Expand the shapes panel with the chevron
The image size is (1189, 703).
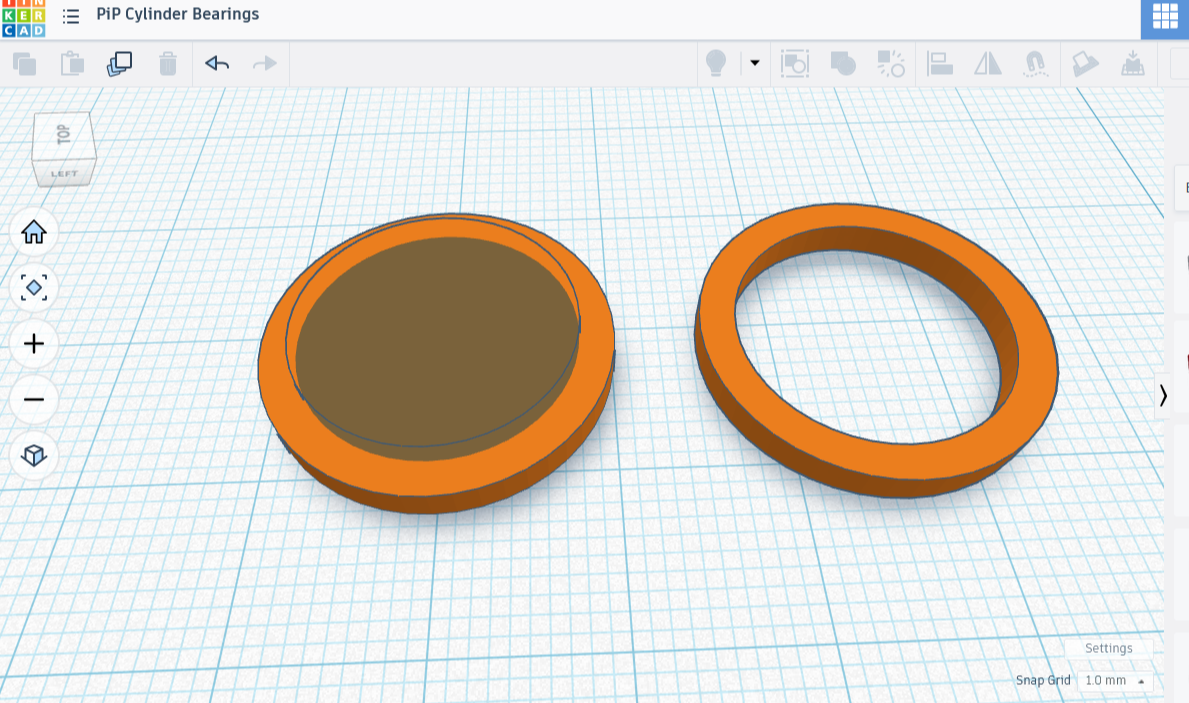pos(1163,396)
